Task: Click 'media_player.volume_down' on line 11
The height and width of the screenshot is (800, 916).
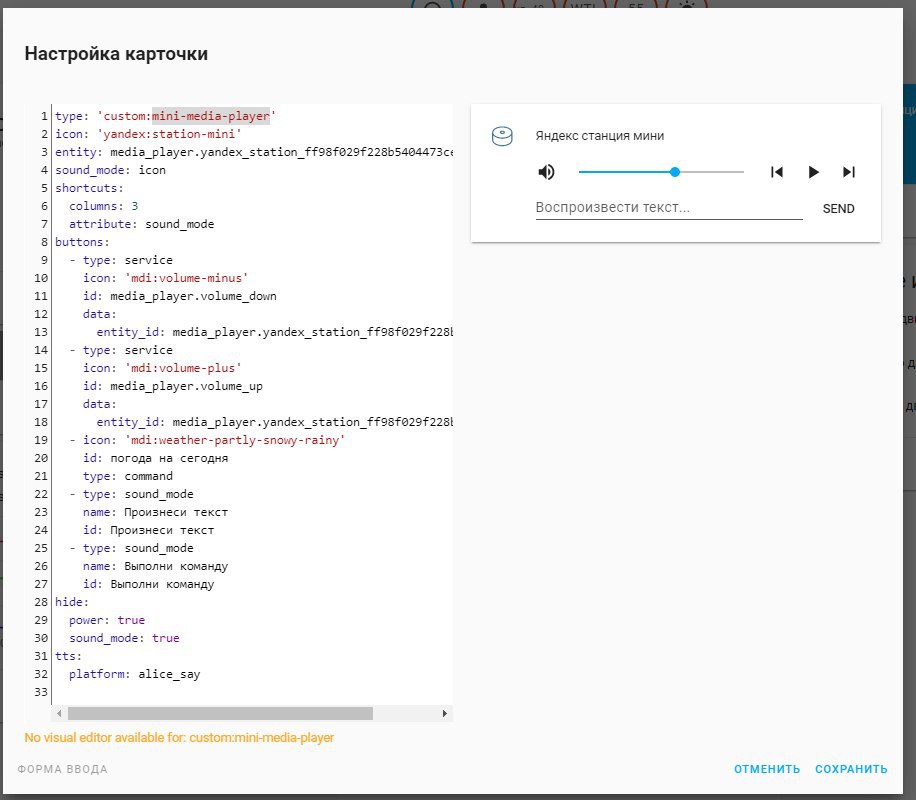Action: (193, 296)
